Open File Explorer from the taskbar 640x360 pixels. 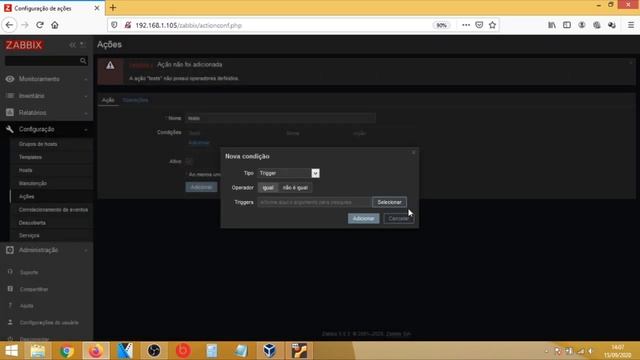tap(38, 351)
